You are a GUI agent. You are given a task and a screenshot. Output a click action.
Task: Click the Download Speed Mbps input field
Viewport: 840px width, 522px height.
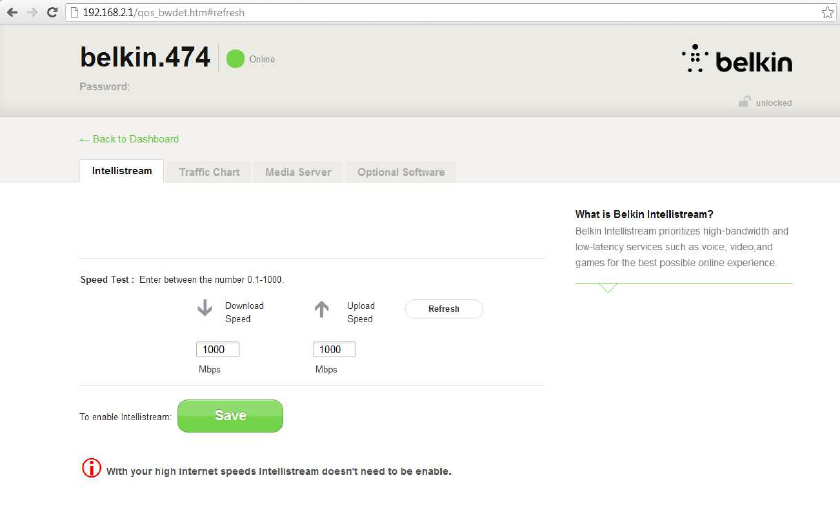click(218, 349)
